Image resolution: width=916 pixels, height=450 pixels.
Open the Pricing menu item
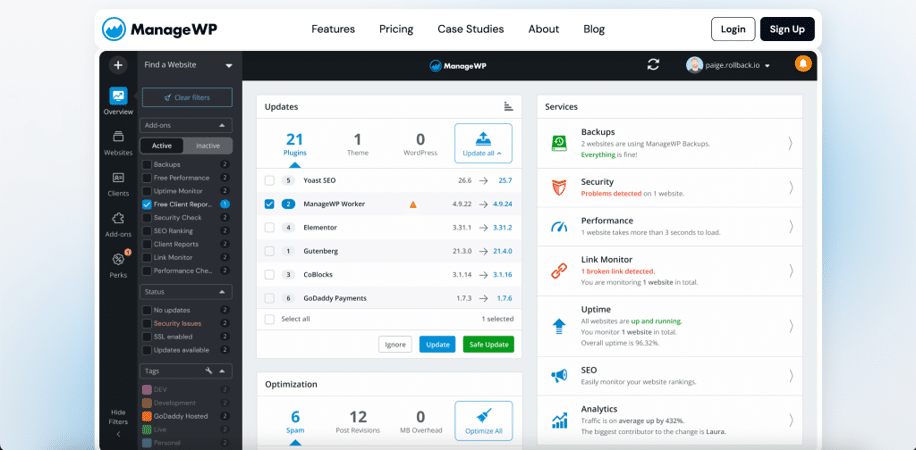396,29
